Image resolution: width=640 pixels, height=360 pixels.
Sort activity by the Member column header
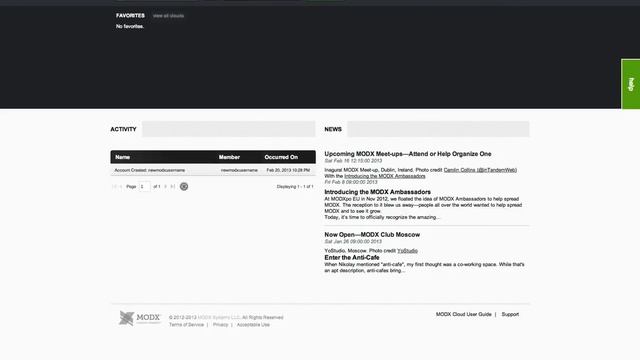coord(229,157)
